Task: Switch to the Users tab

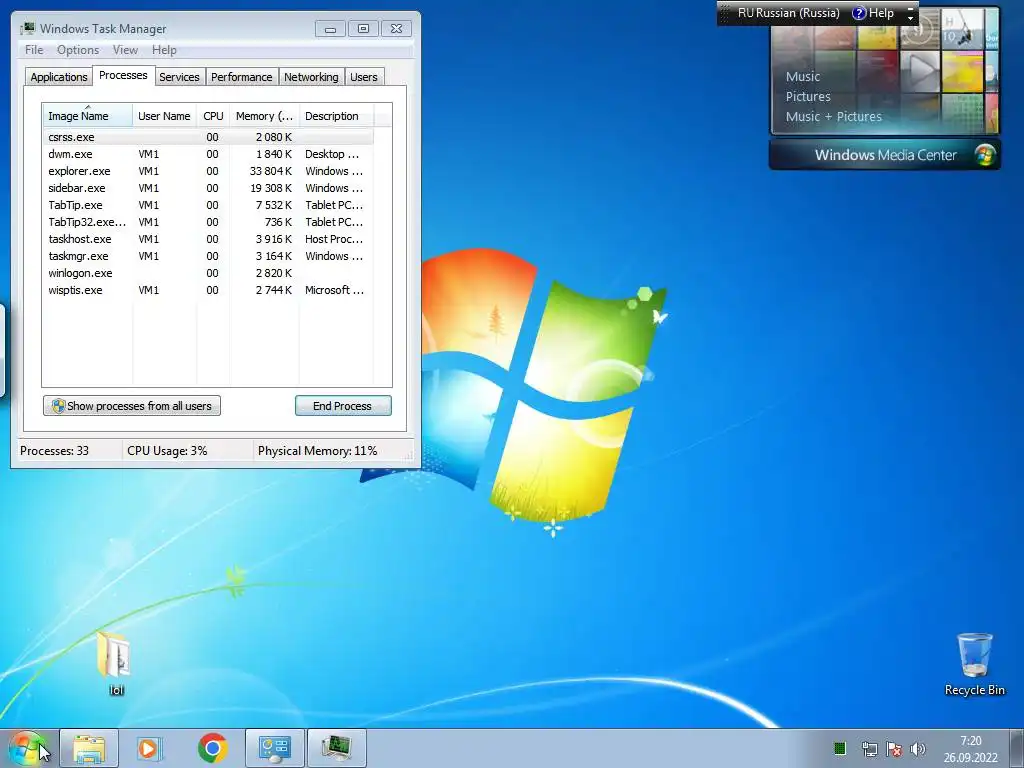Action: coord(364,77)
